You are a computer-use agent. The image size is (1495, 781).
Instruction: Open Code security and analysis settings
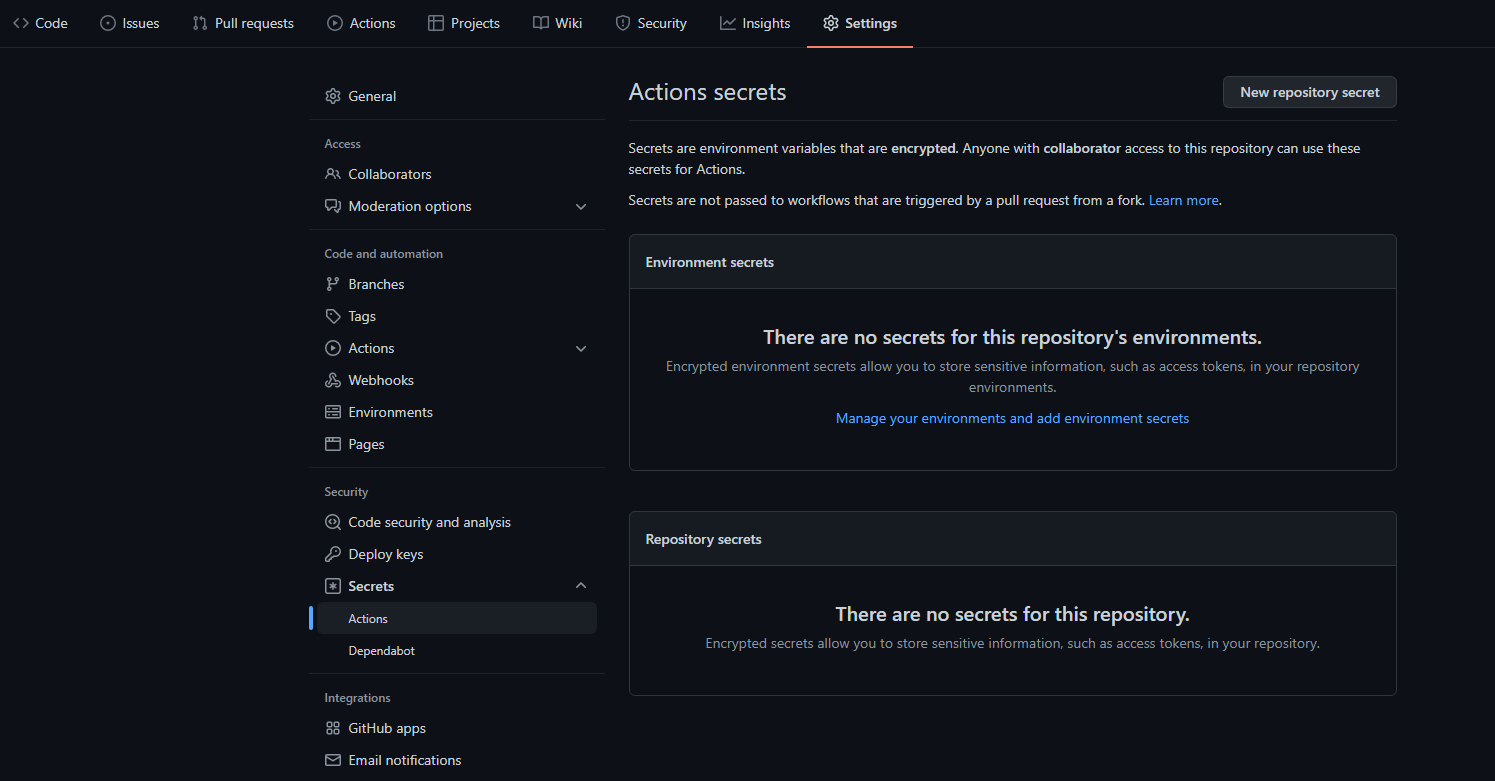point(429,522)
